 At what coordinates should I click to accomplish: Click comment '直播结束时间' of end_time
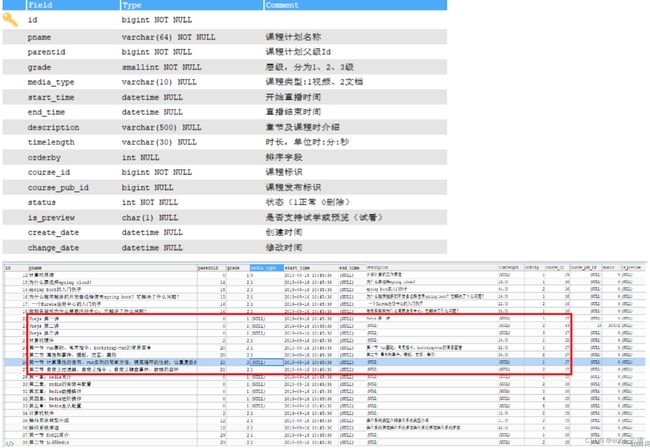(x=293, y=112)
